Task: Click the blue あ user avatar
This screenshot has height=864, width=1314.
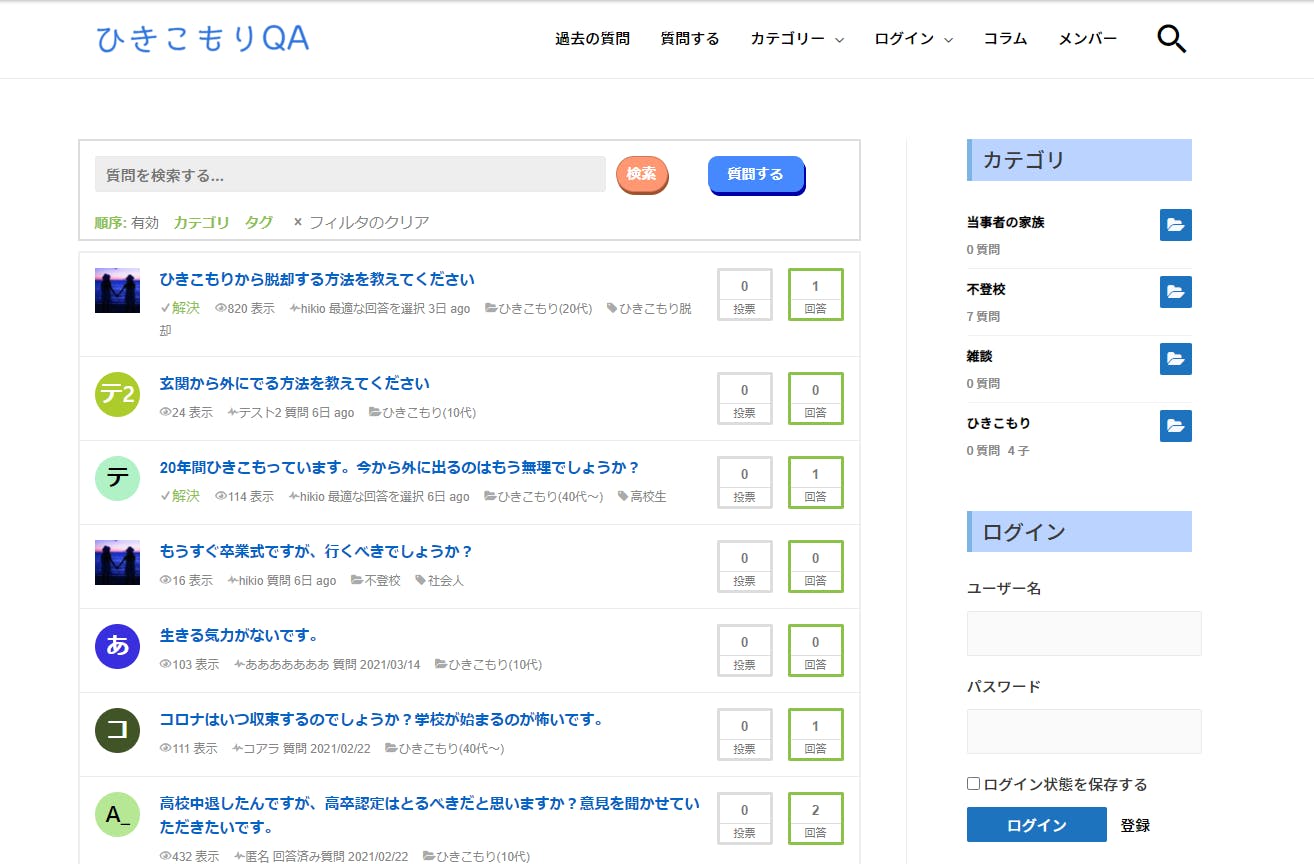Action: pos(117,646)
